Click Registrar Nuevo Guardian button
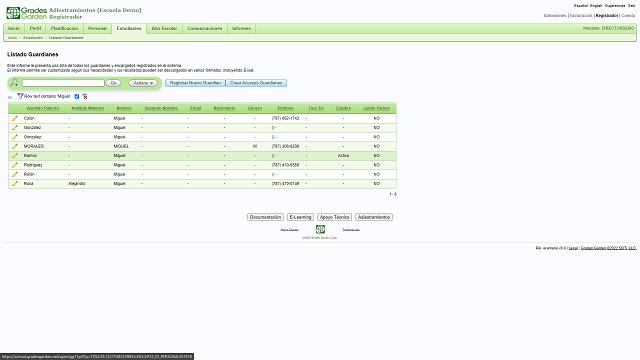Screen dimensions: 640x360 click(x=195, y=83)
